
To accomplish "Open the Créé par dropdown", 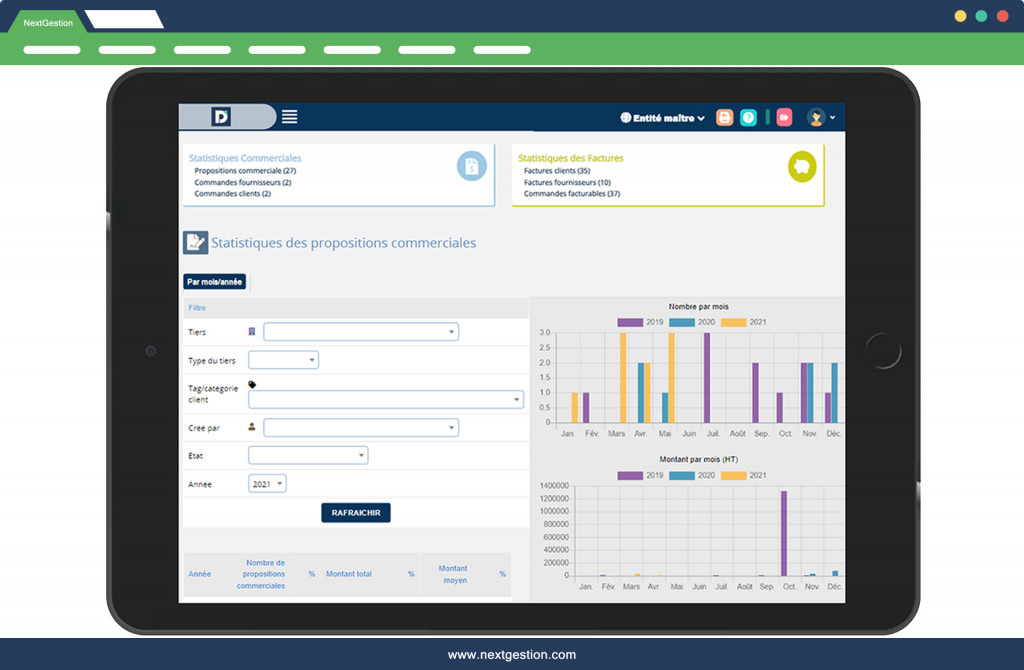I will 360,428.
